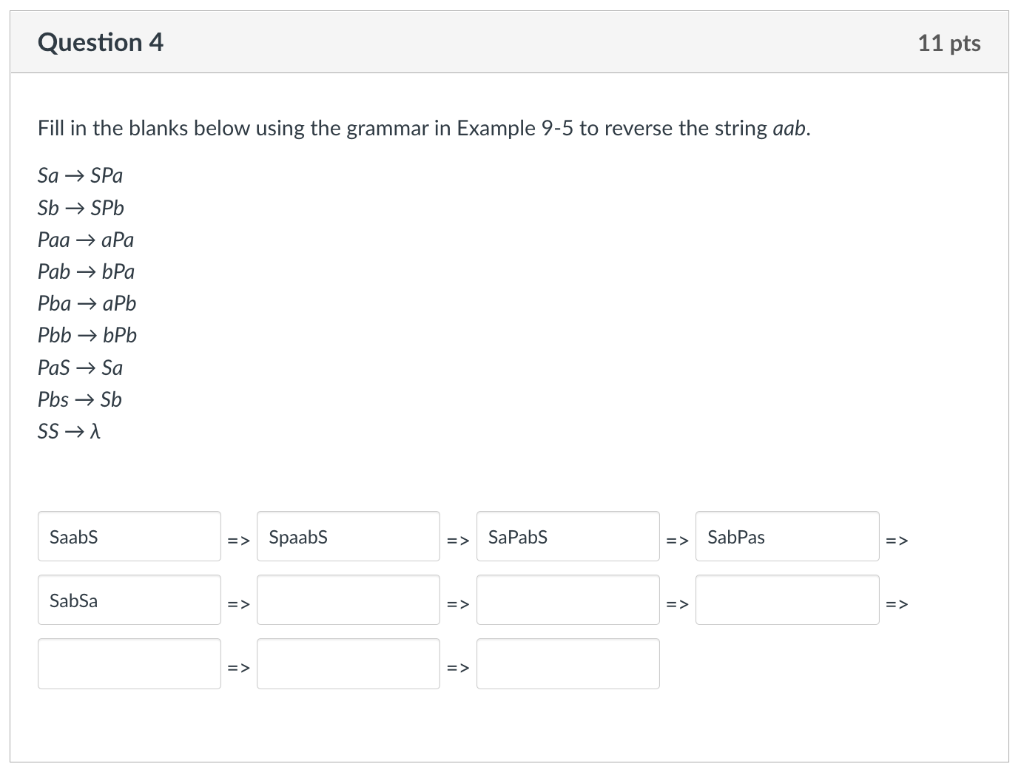This screenshot has height=778, width=1024.
Task: Select the SabPas answer box
Action: click(786, 536)
